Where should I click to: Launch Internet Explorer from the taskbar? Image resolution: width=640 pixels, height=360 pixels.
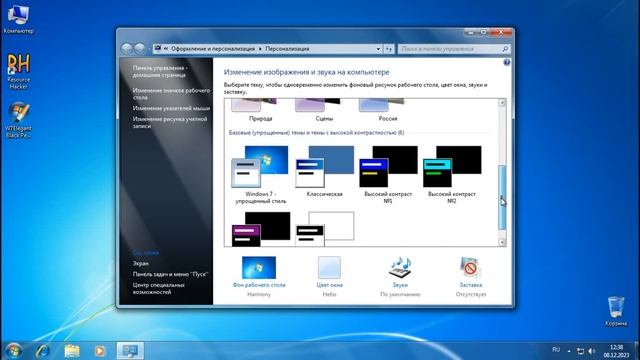coord(43,351)
